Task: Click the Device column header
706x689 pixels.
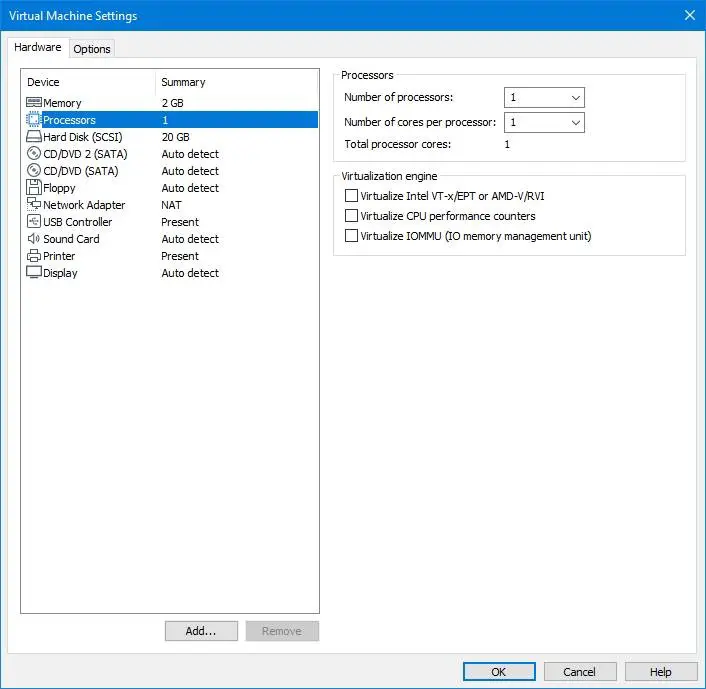Action: click(x=43, y=82)
